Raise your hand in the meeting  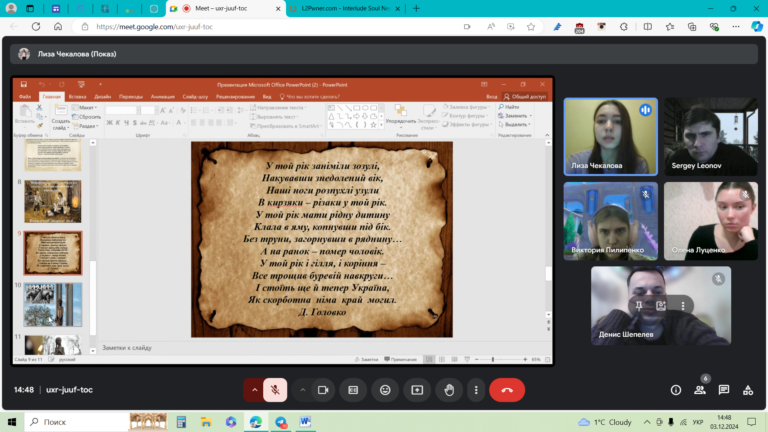click(x=449, y=390)
